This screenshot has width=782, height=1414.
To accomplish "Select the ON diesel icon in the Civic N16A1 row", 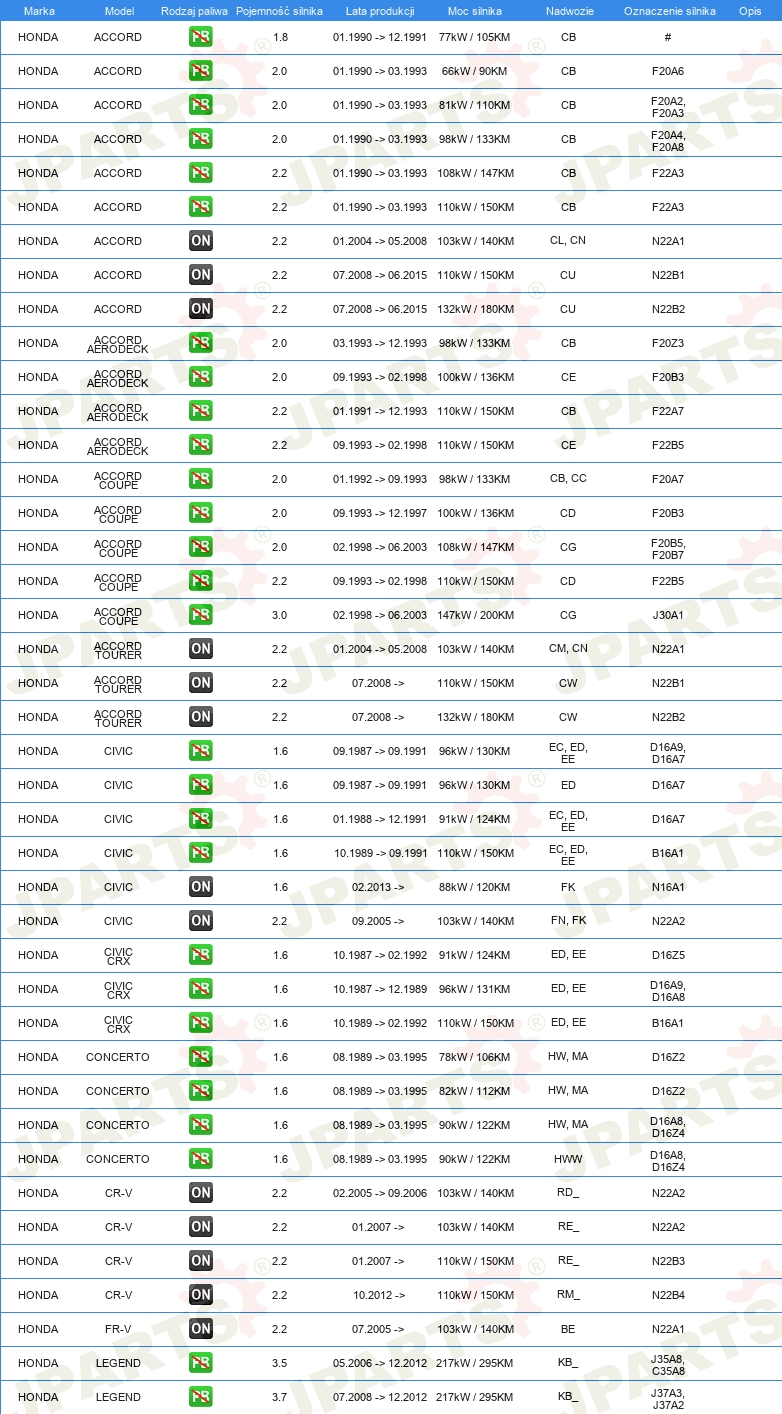I will coord(201,887).
